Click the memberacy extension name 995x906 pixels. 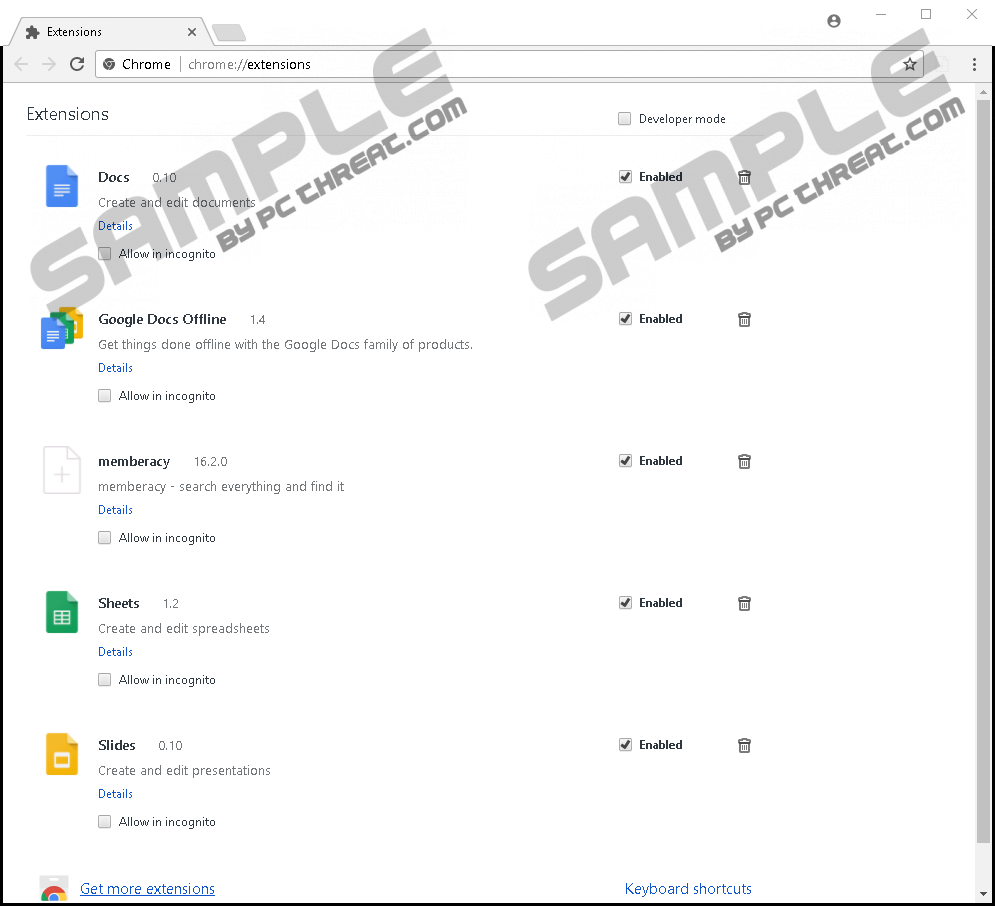coord(134,462)
